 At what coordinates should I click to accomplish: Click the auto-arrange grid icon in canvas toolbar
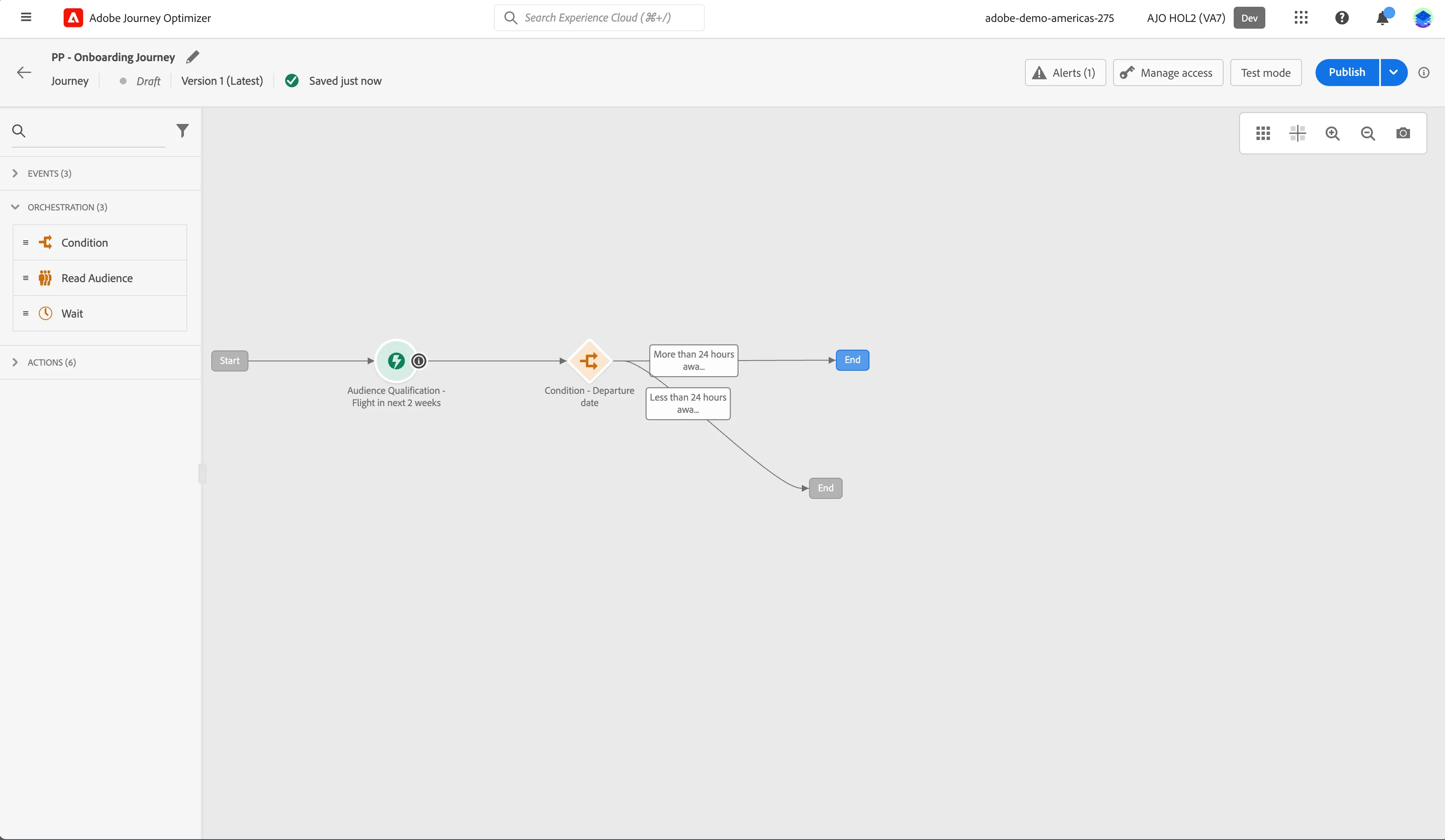click(1263, 133)
